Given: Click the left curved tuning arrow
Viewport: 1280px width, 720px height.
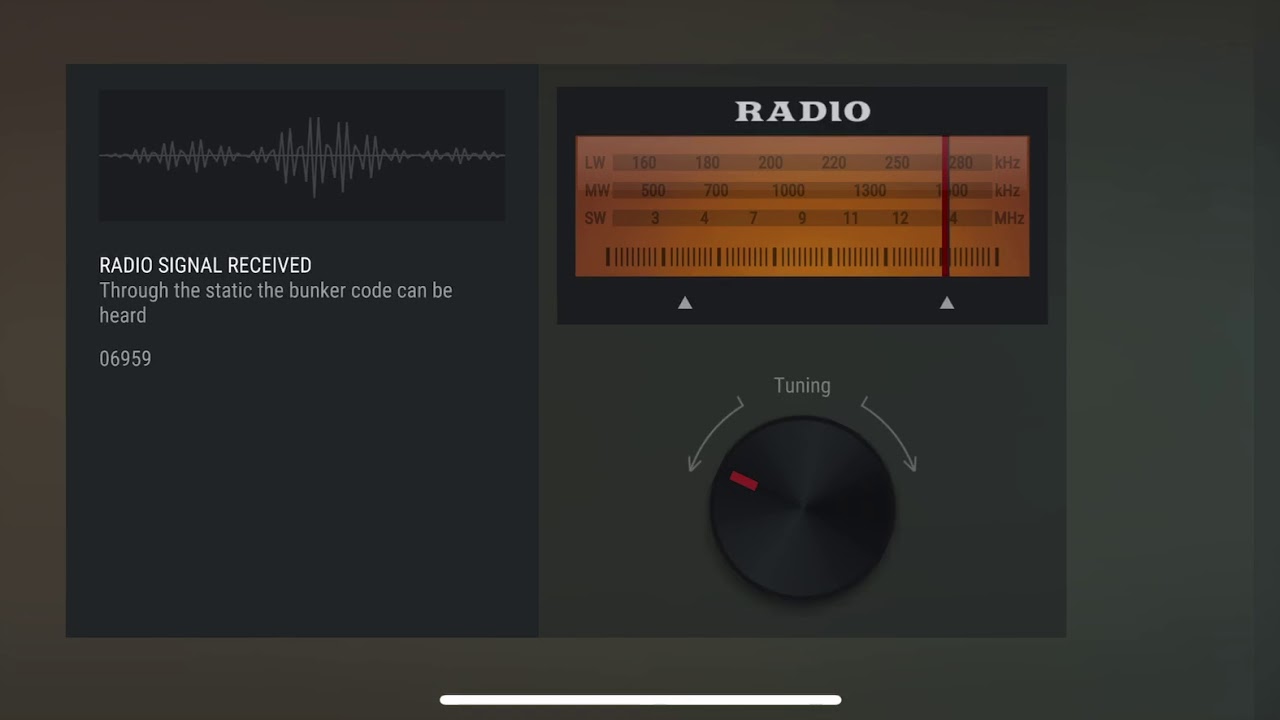Looking at the screenshot, I should click(x=714, y=434).
